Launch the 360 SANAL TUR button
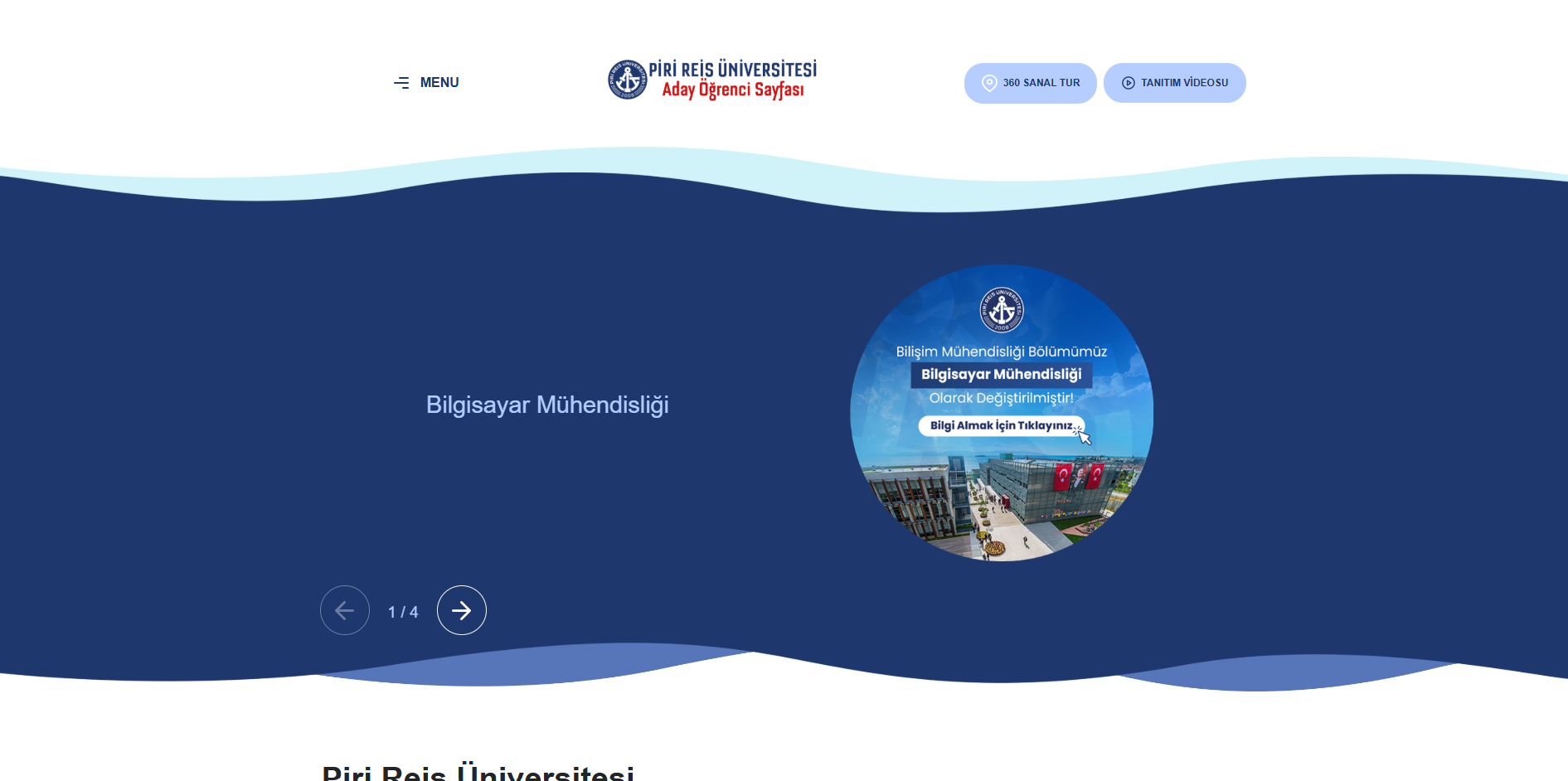The image size is (1568, 781). point(1030,83)
